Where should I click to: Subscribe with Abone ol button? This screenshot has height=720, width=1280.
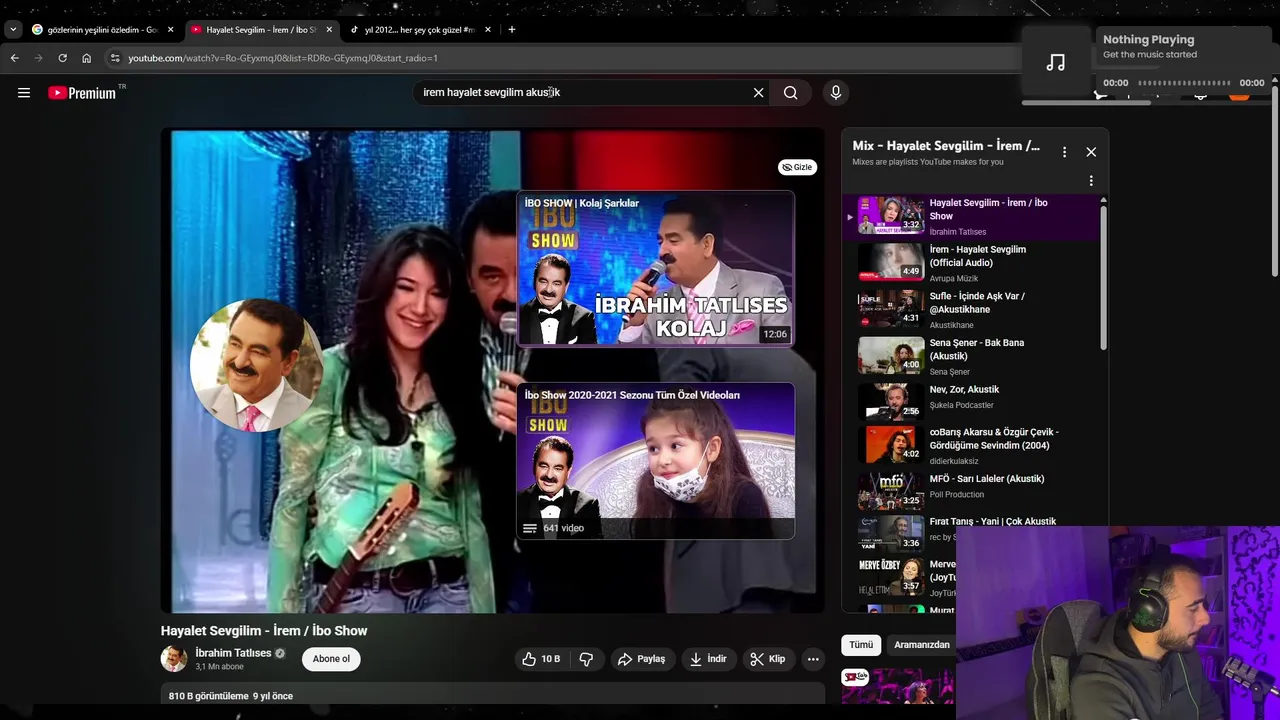(331, 659)
